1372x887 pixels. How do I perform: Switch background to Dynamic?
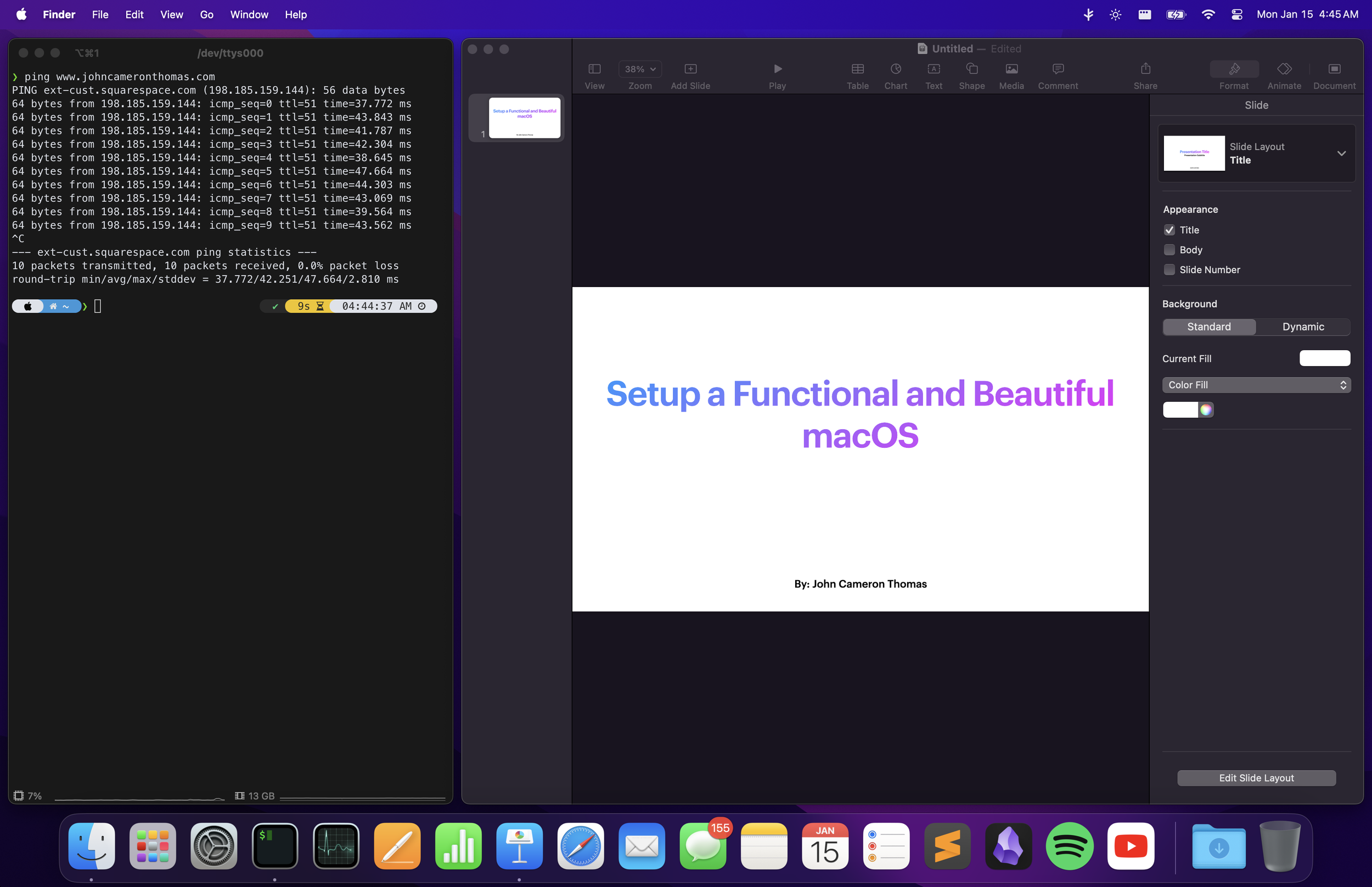1303,327
